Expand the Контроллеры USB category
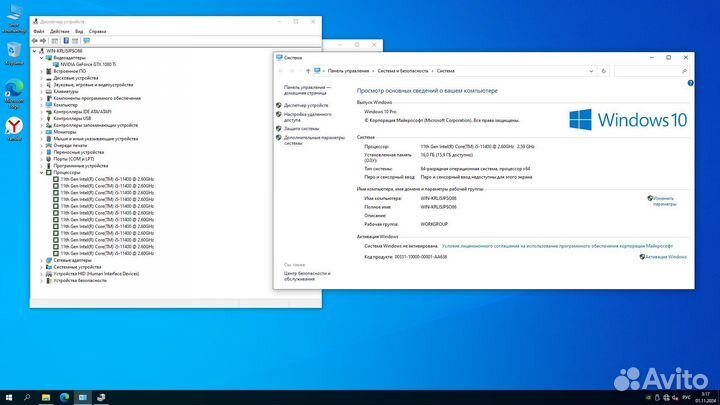The height and width of the screenshot is (405, 720). [x=41, y=118]
